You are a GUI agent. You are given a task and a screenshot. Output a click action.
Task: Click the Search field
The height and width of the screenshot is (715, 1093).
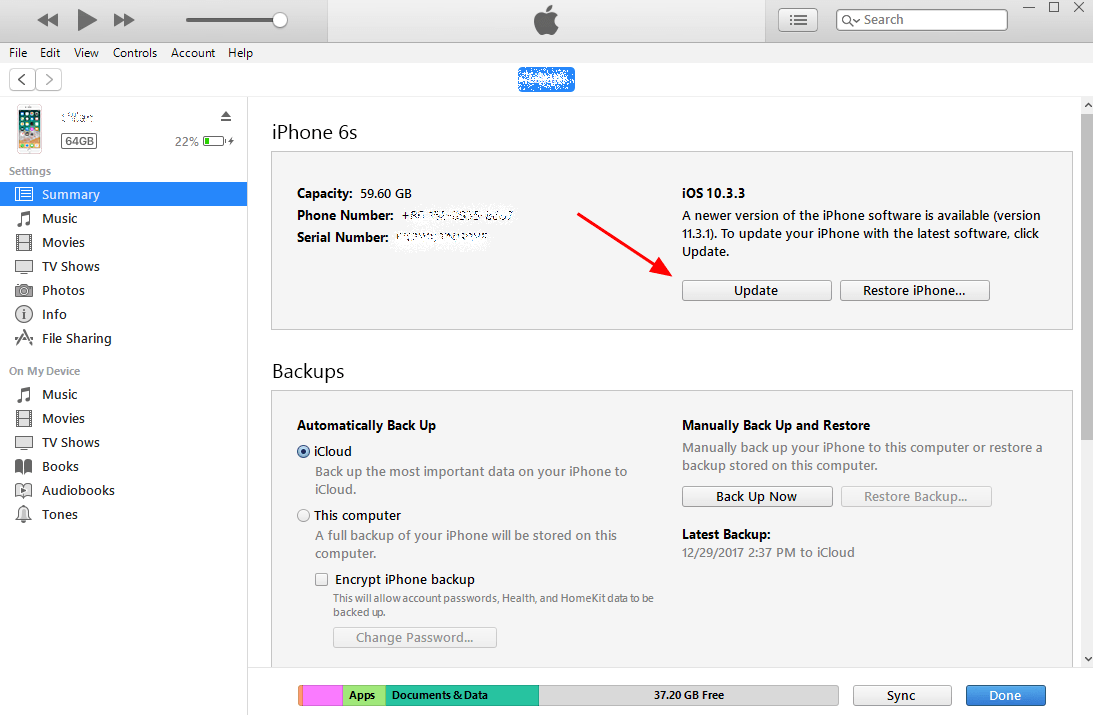pos(922,20)
